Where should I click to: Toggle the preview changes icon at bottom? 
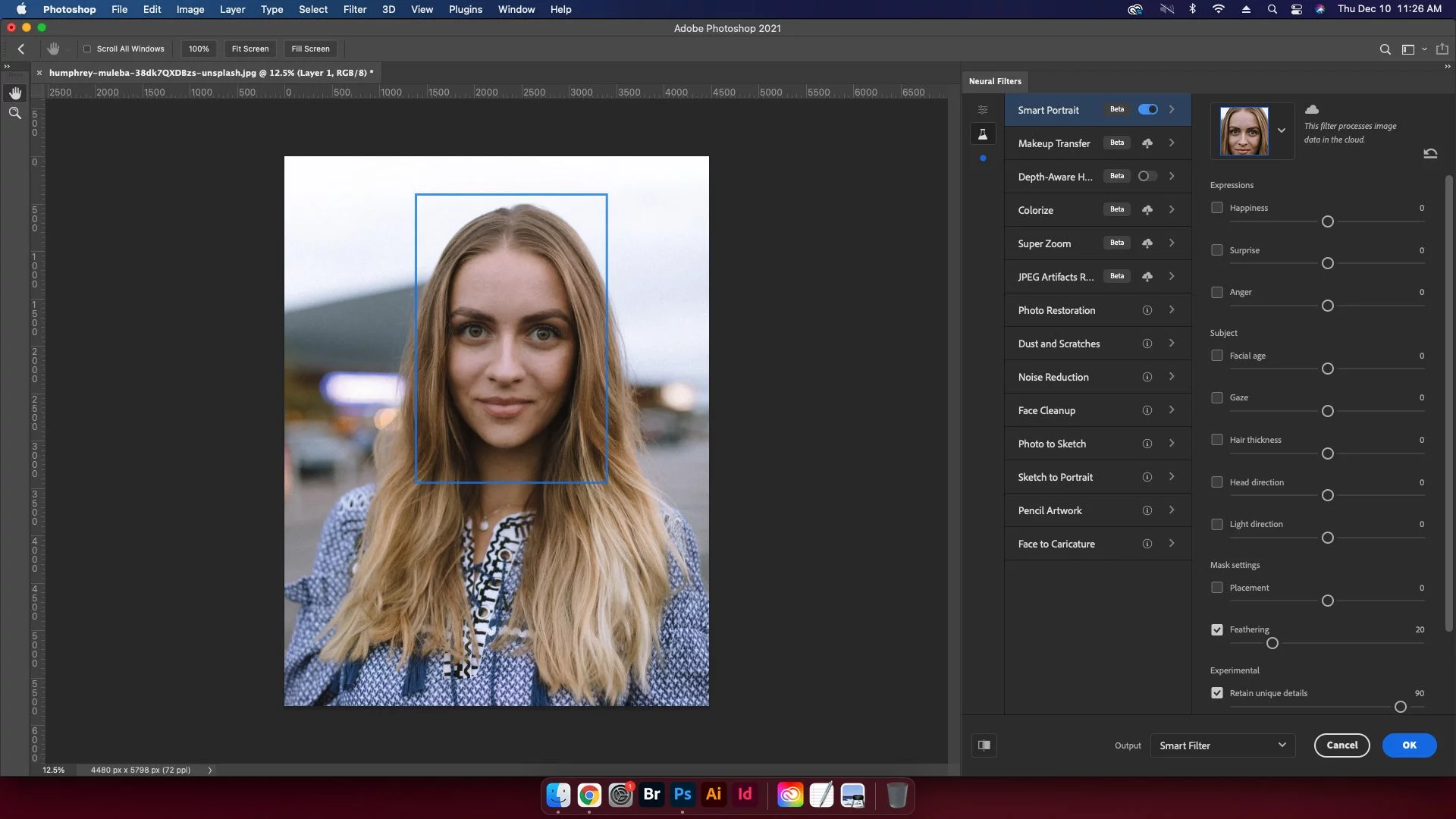point(984,745)
